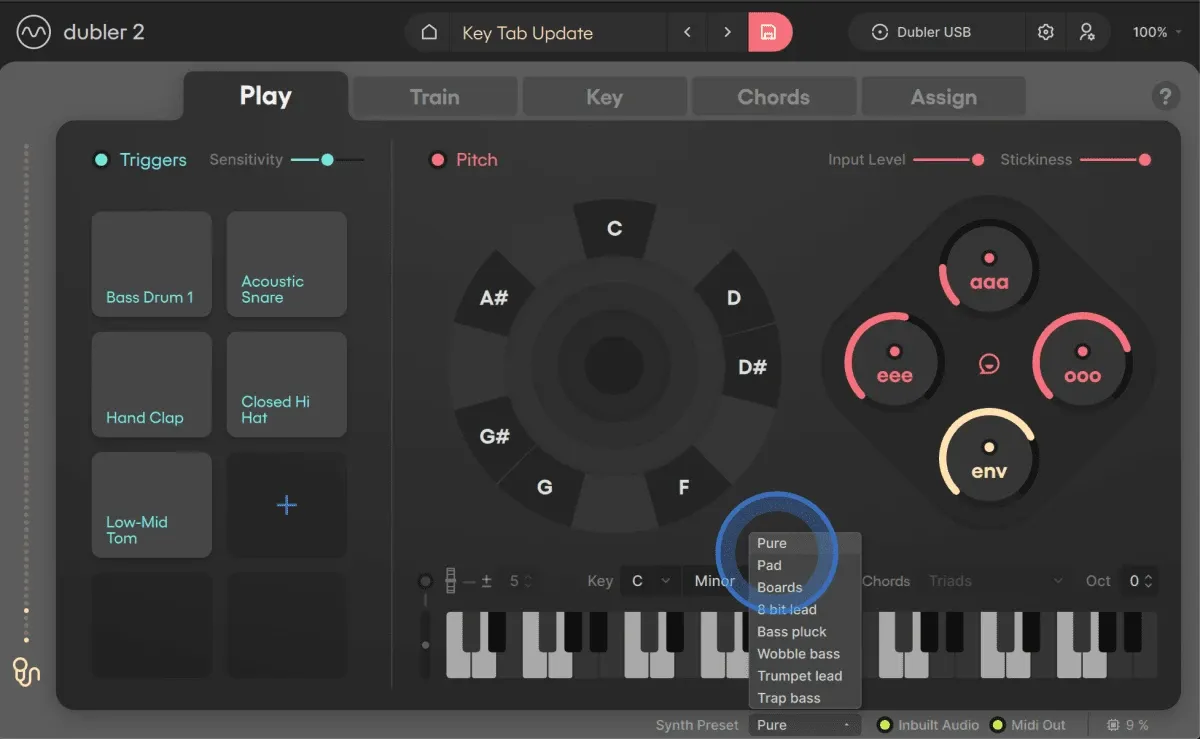Click the Key Tab Update preset name

coord(527,33)
